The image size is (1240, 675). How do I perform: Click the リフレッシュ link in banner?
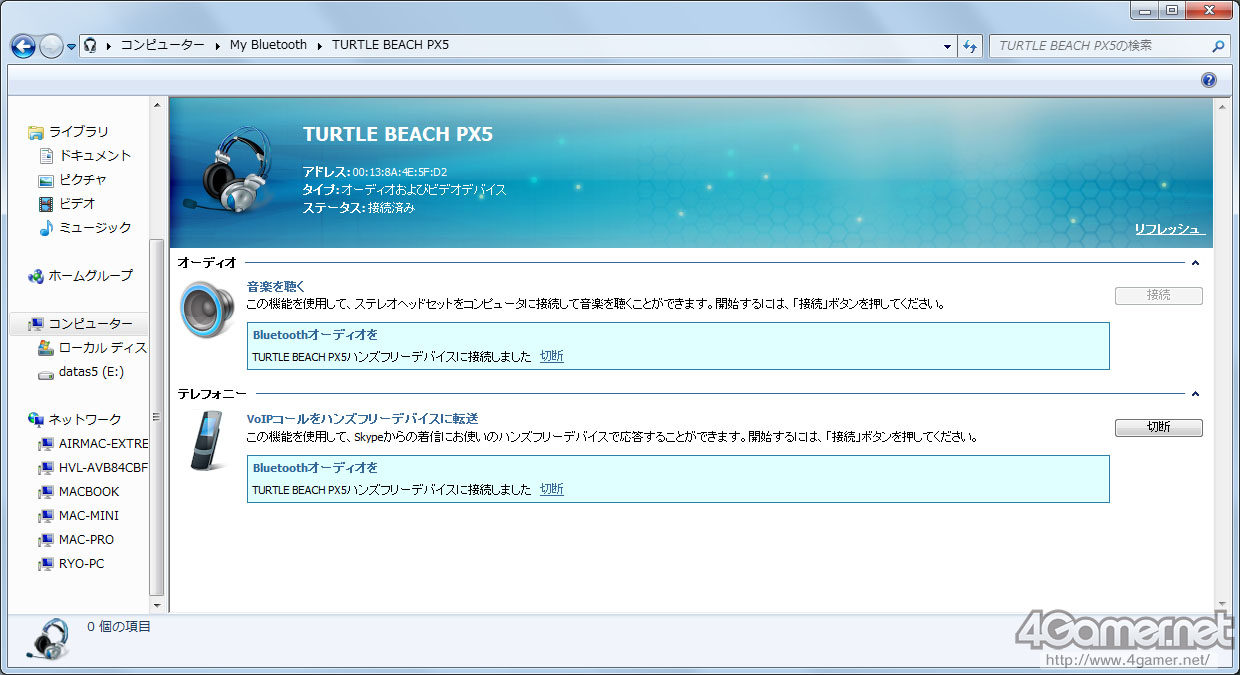[x=1169, y=229]
